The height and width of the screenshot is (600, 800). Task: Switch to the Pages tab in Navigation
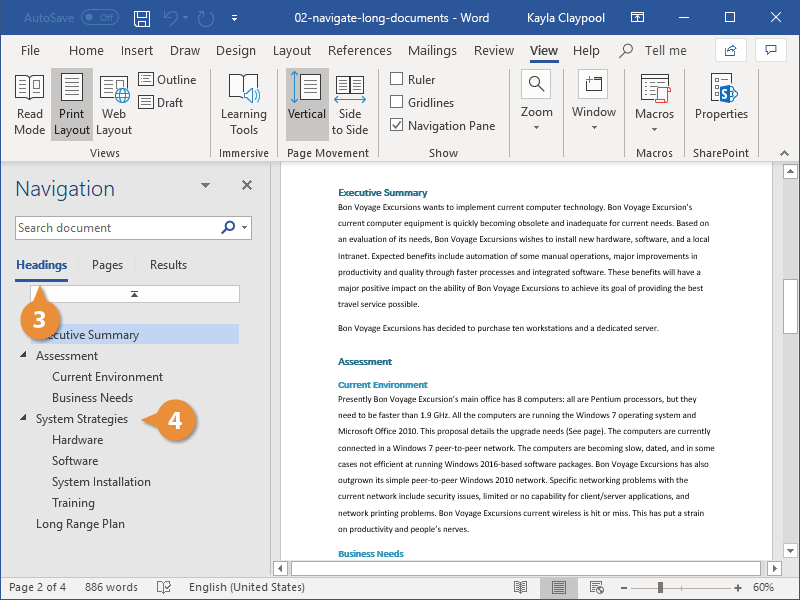pyautogui.click(x=107, y=264)
